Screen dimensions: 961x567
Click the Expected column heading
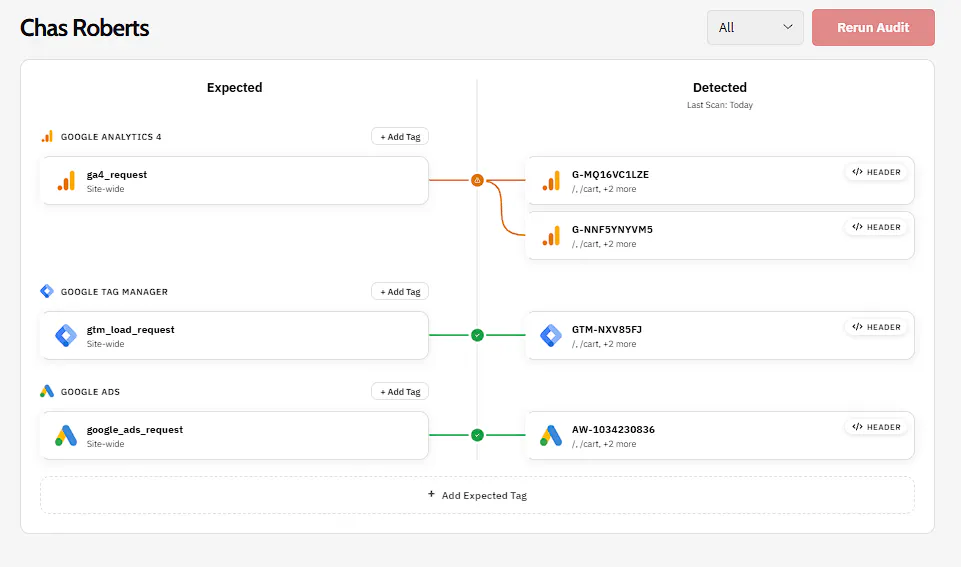[x=234, y=88]
